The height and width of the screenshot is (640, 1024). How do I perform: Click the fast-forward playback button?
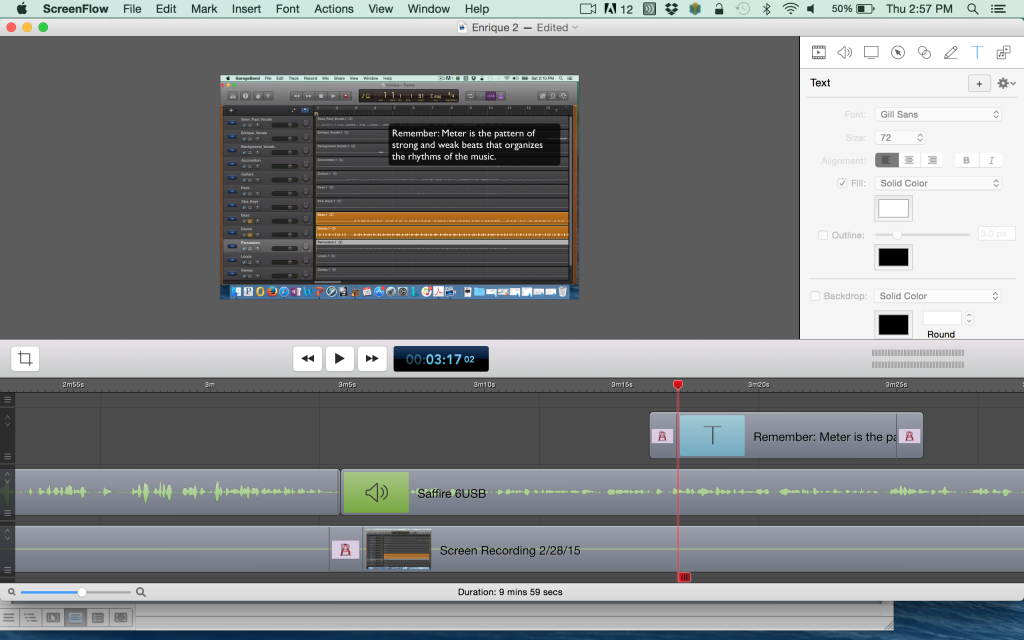tap(372, 359)
